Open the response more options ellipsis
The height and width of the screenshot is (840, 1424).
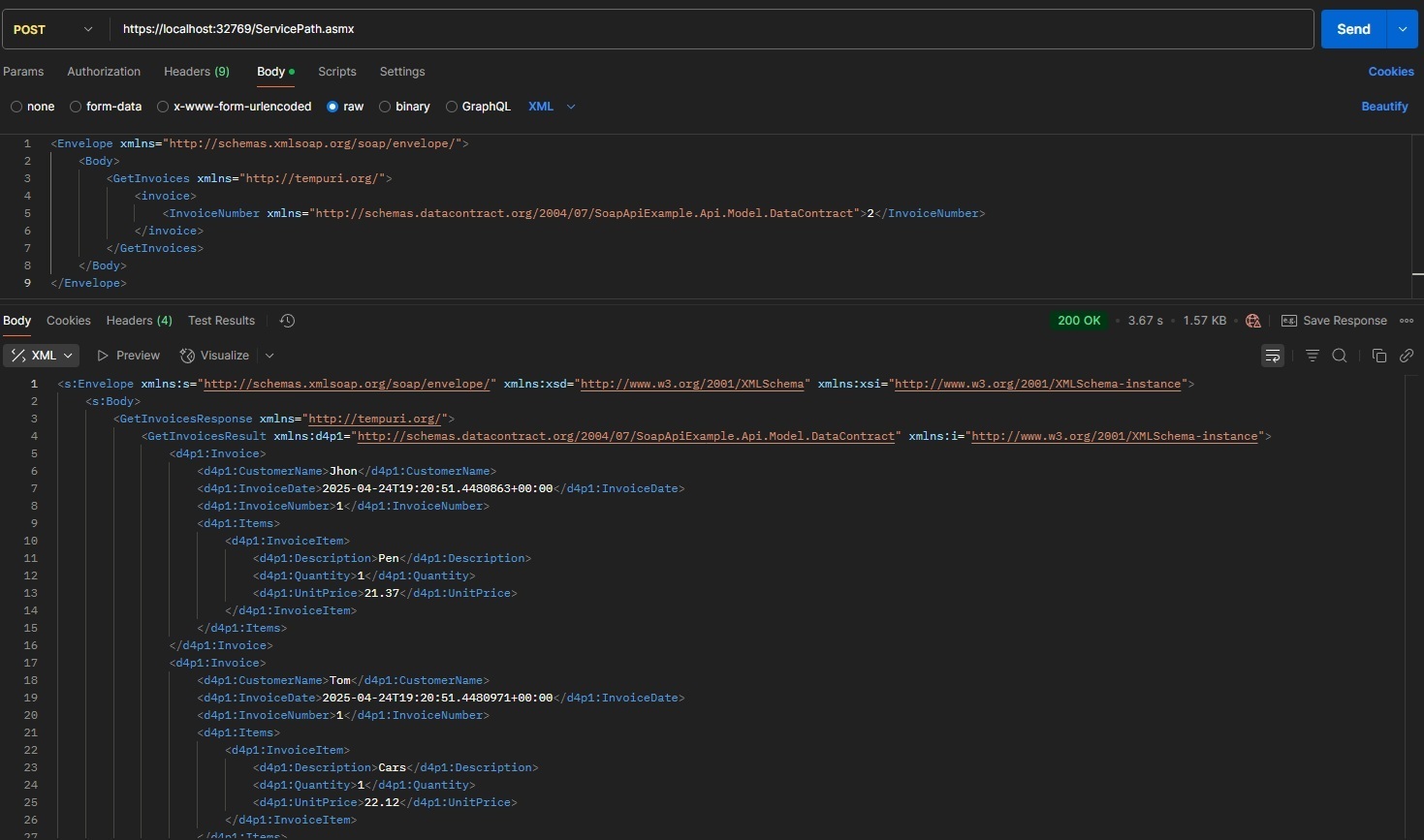click(x=1407, y=321)
